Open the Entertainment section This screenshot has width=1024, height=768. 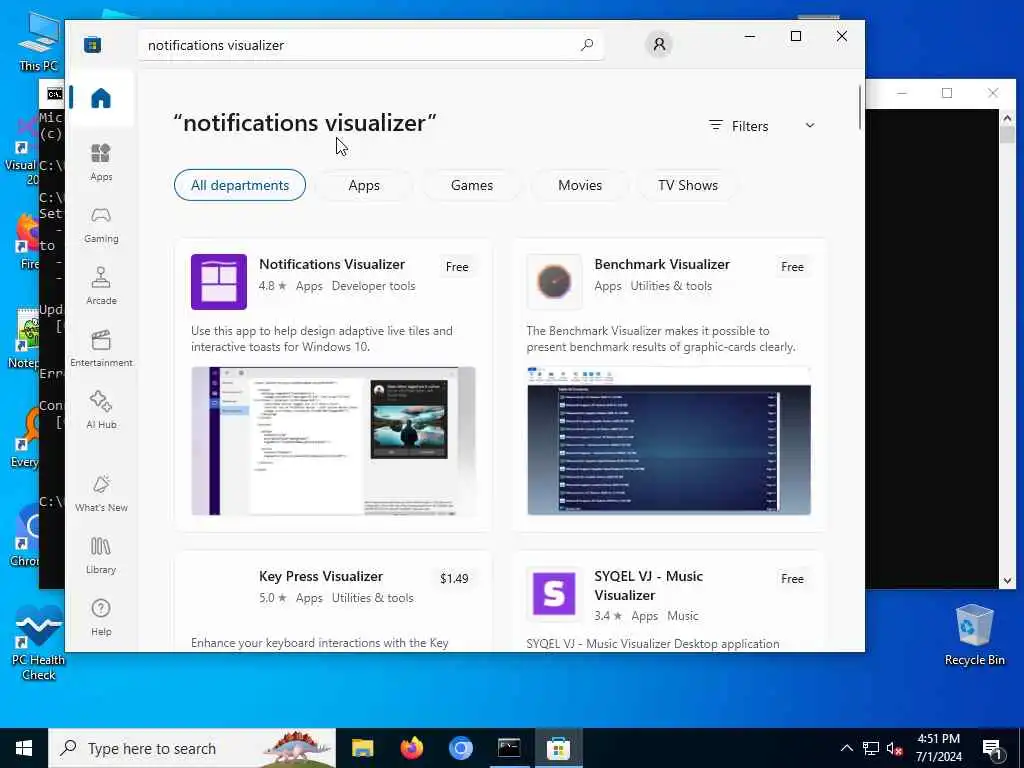pyautogui.click(x=101, y=348)
